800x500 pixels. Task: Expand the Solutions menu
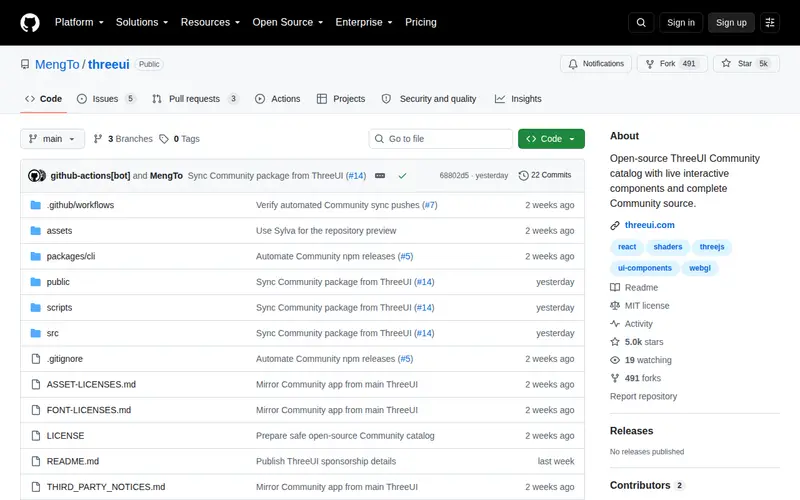pyautogui.click(x=142, y=22)
